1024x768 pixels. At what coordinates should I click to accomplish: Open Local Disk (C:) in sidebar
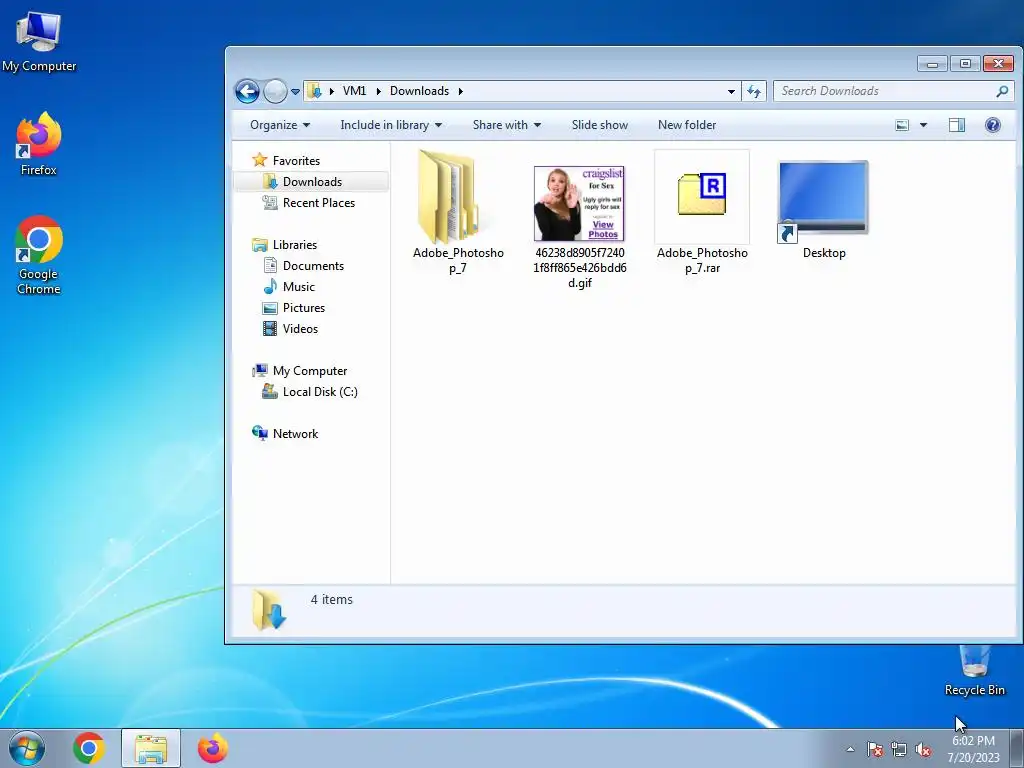[x=320, y=392]
